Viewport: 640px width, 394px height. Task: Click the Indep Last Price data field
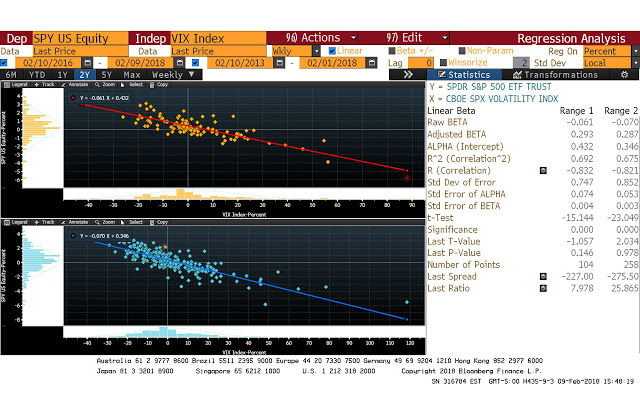[x=218, y=51]
